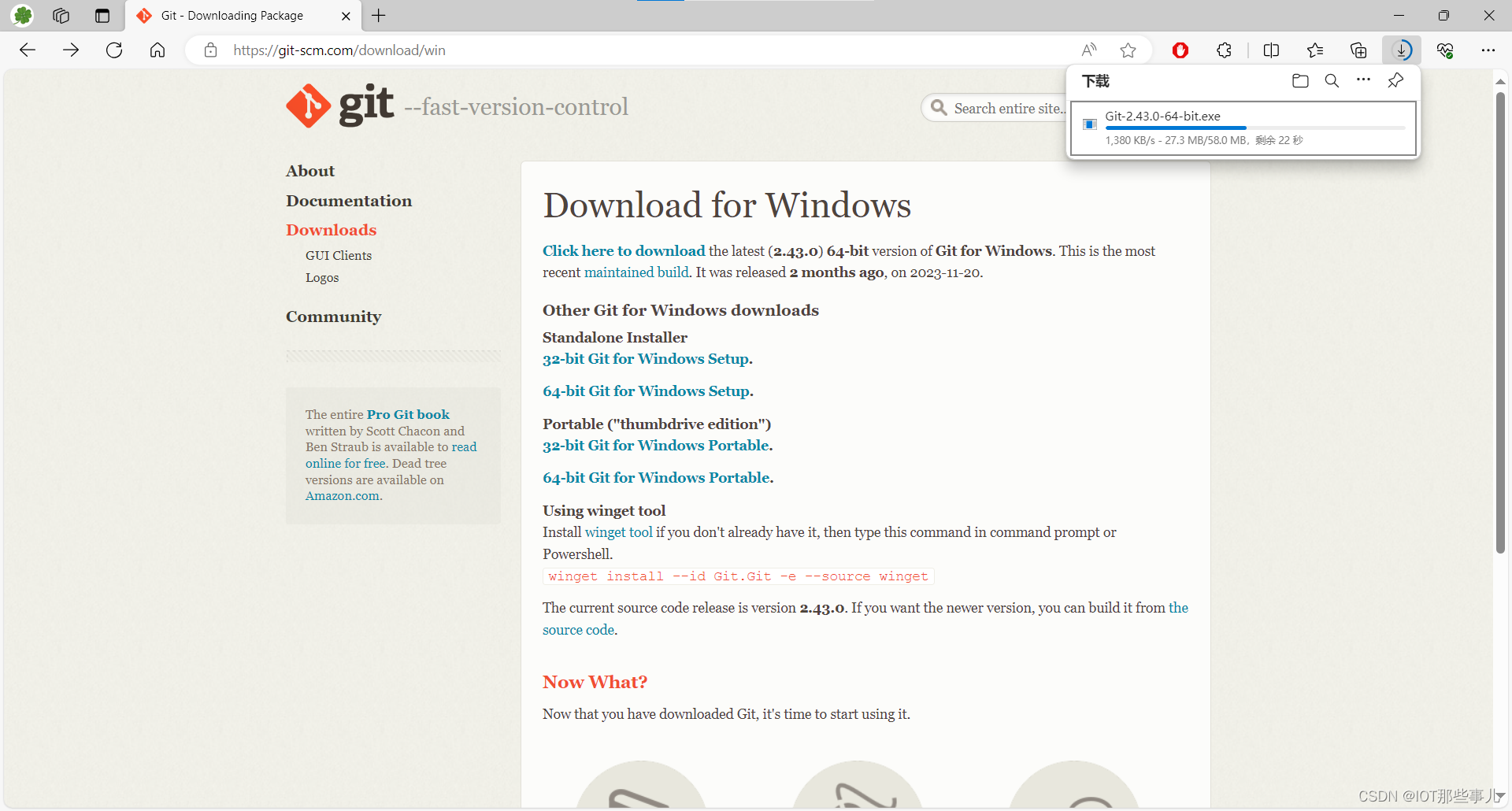The width and height of the screenshot is (1512, 811).
Task: Download 64-bit Git for Windows Setup
Action: click(647, 391)
